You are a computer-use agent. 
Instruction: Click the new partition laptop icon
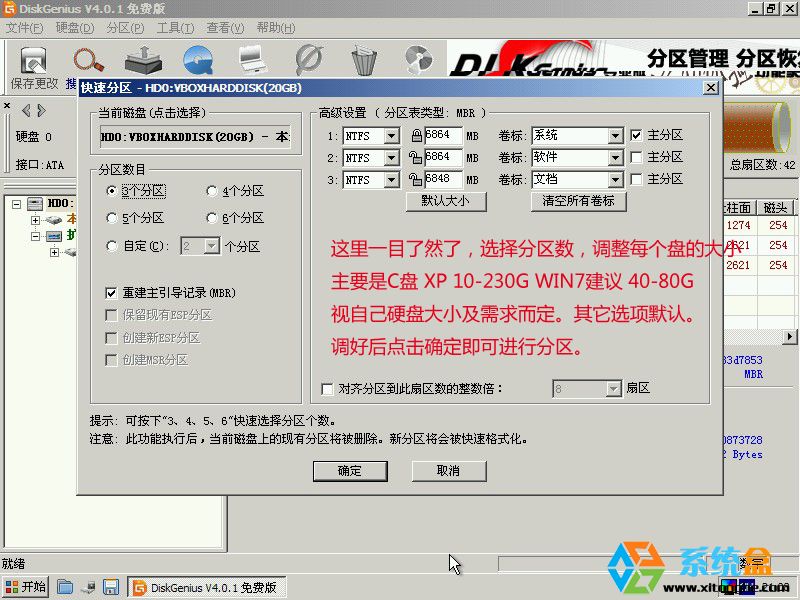(253, 60)
